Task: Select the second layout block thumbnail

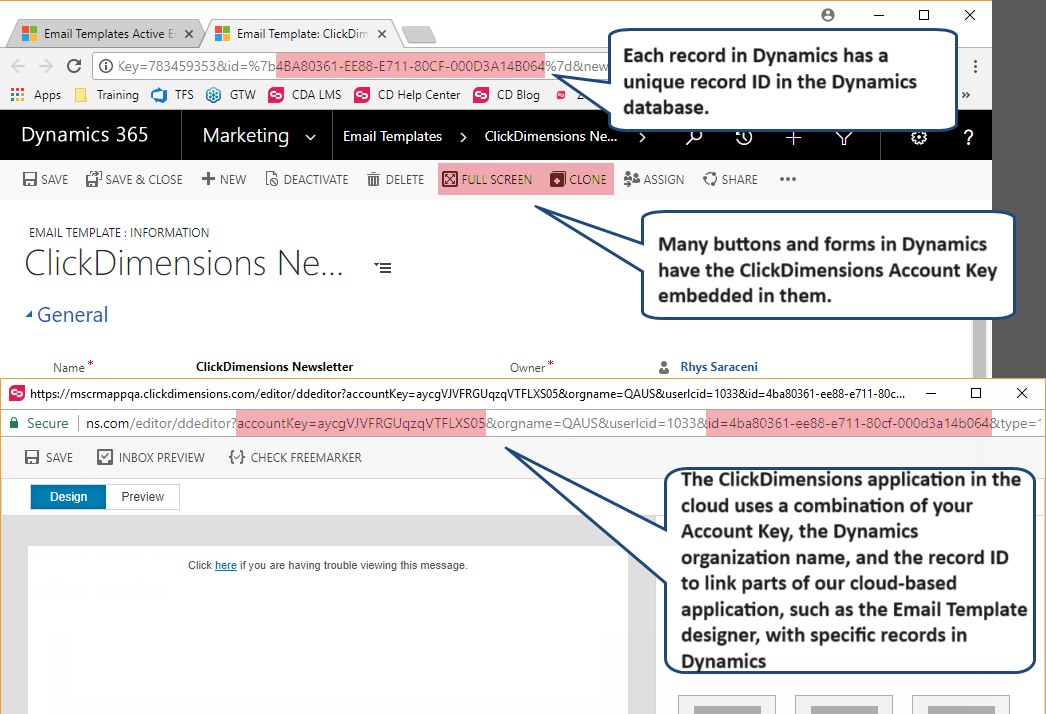Action: point(844,705)
